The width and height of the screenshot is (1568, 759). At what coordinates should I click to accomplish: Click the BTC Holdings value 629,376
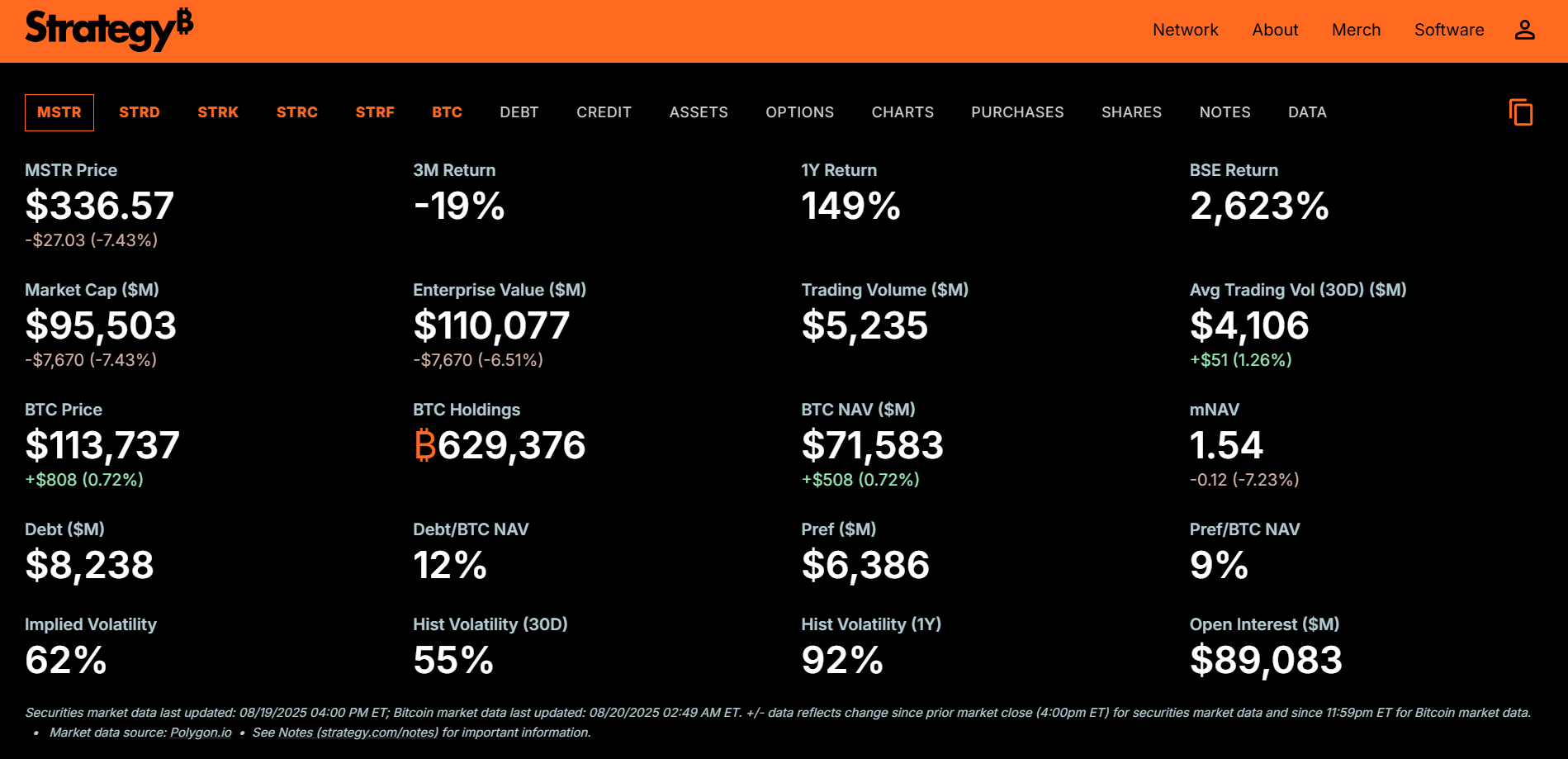(x=500, y=445)
